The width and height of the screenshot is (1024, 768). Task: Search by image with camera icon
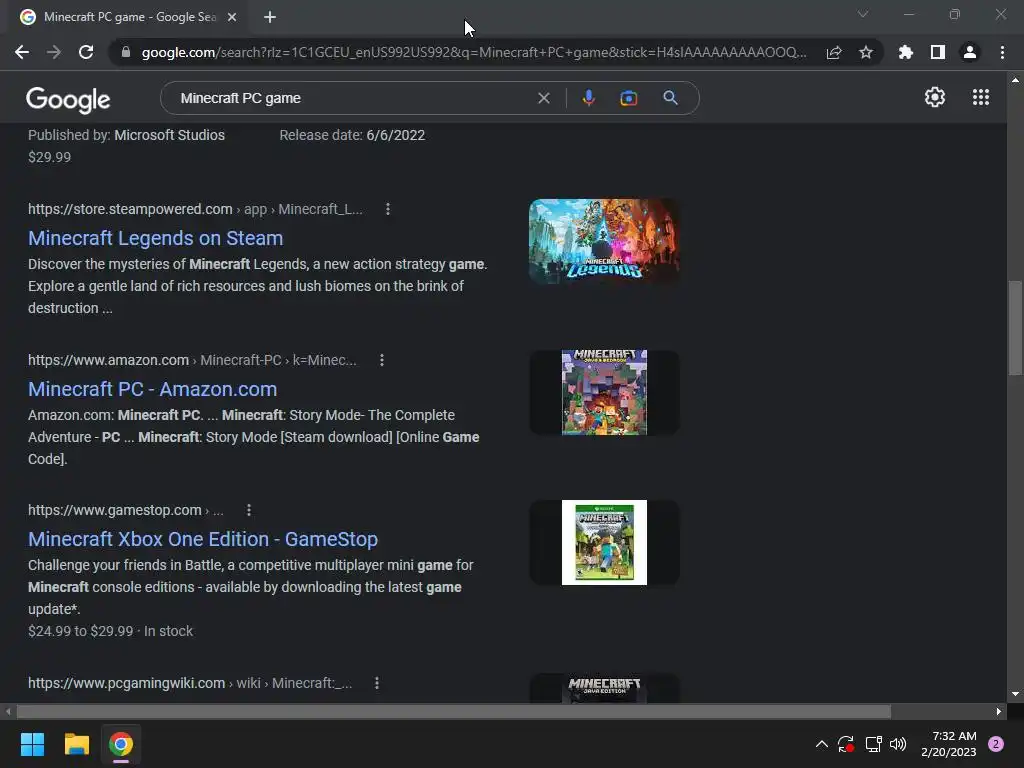(628, 98)
